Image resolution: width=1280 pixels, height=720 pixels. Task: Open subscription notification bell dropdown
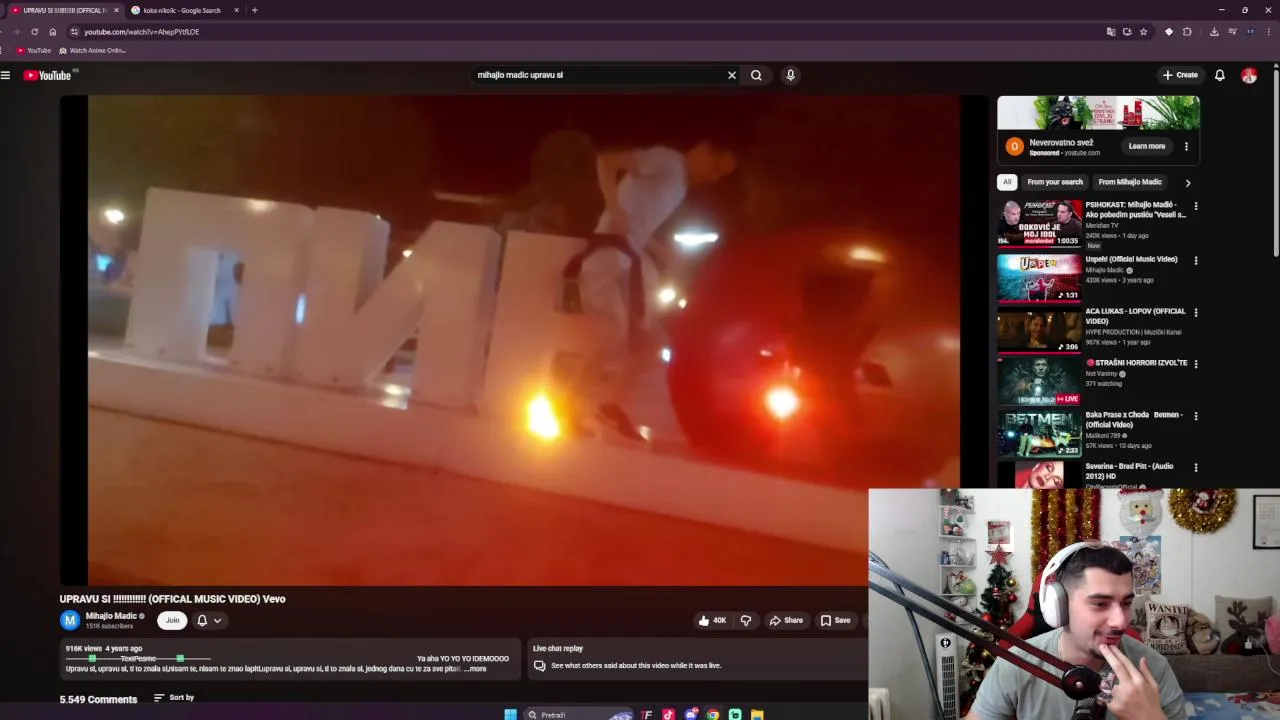[209, 620]
